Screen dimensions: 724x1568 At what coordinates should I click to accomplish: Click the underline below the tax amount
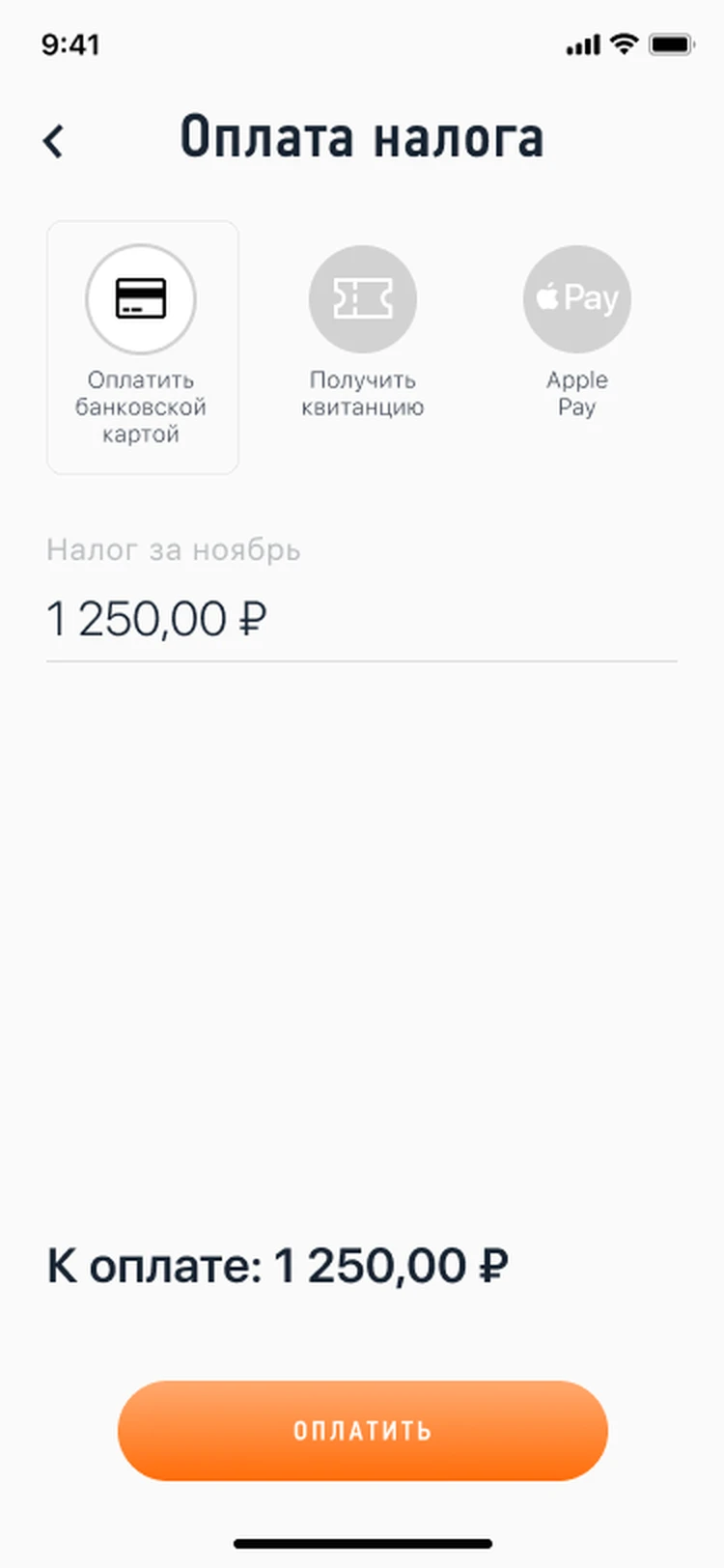tap(362, 661)
